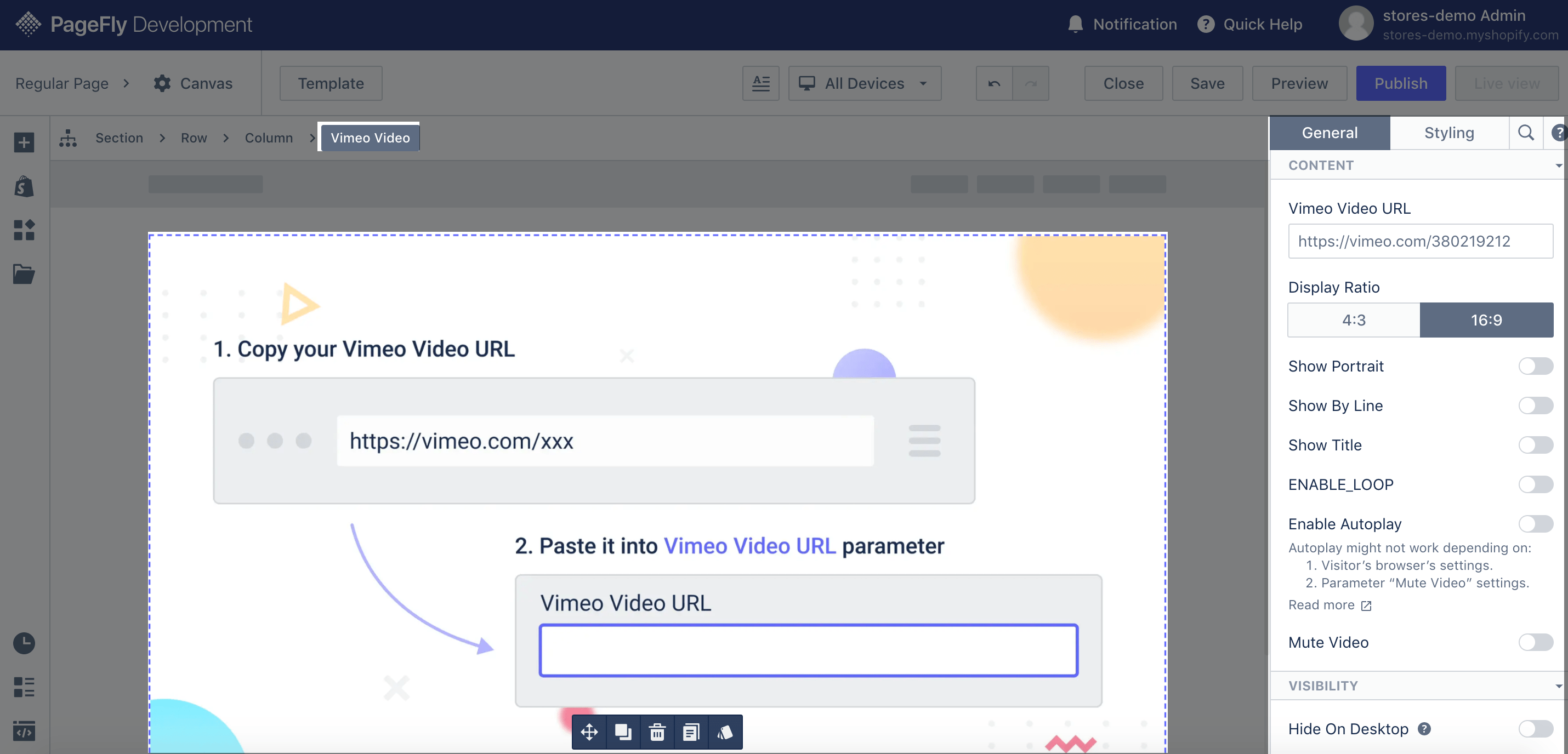Enable Autoplay switch

pos(1535,524)
